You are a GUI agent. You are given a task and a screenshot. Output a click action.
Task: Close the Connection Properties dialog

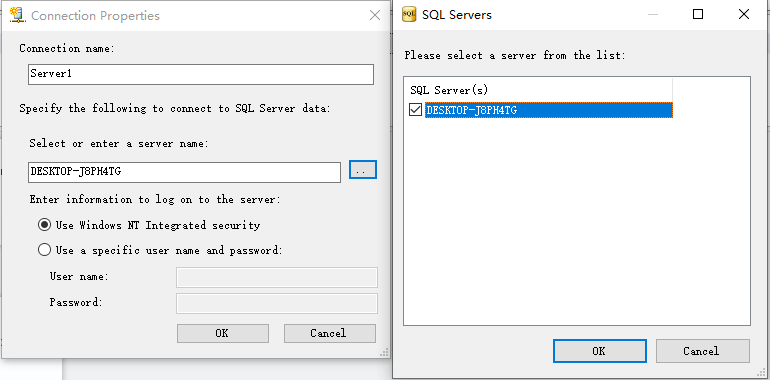(x=375, y=15)
